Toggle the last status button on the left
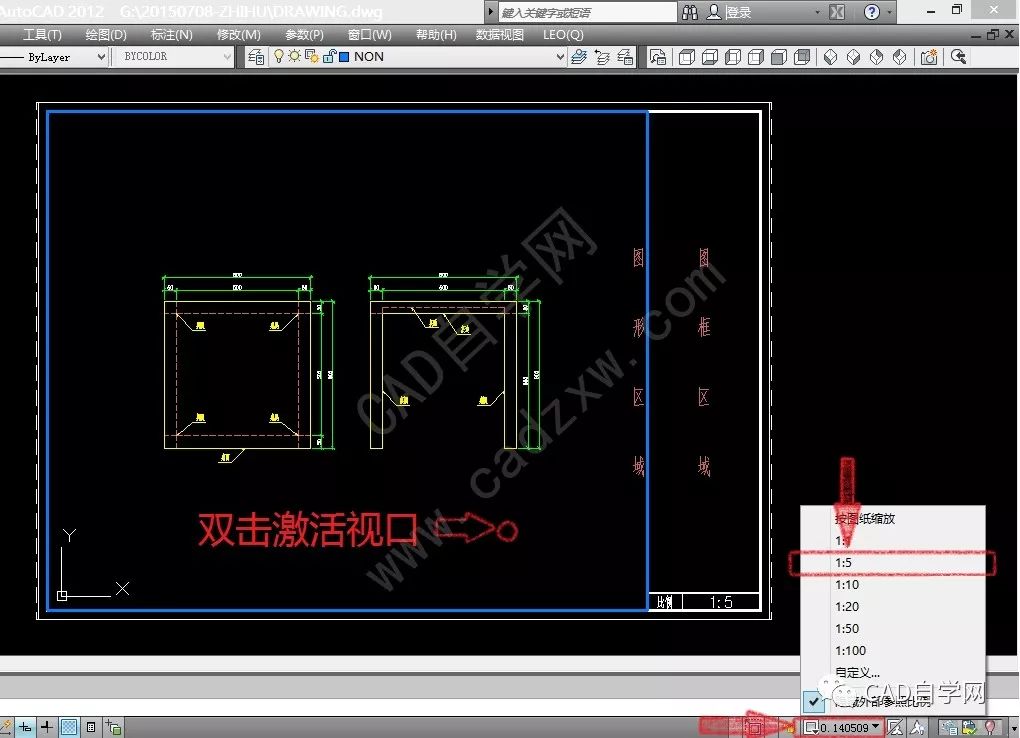 114,727
